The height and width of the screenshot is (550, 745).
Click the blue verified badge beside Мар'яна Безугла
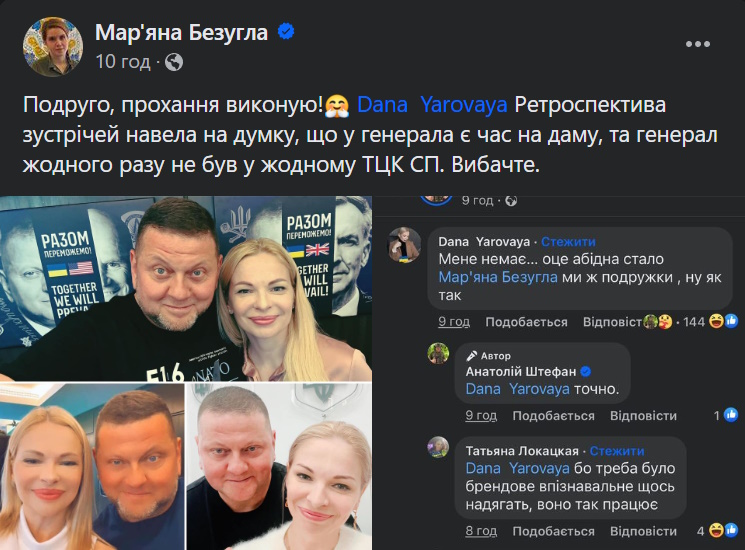pyautogui.click(x=286, y=31)
